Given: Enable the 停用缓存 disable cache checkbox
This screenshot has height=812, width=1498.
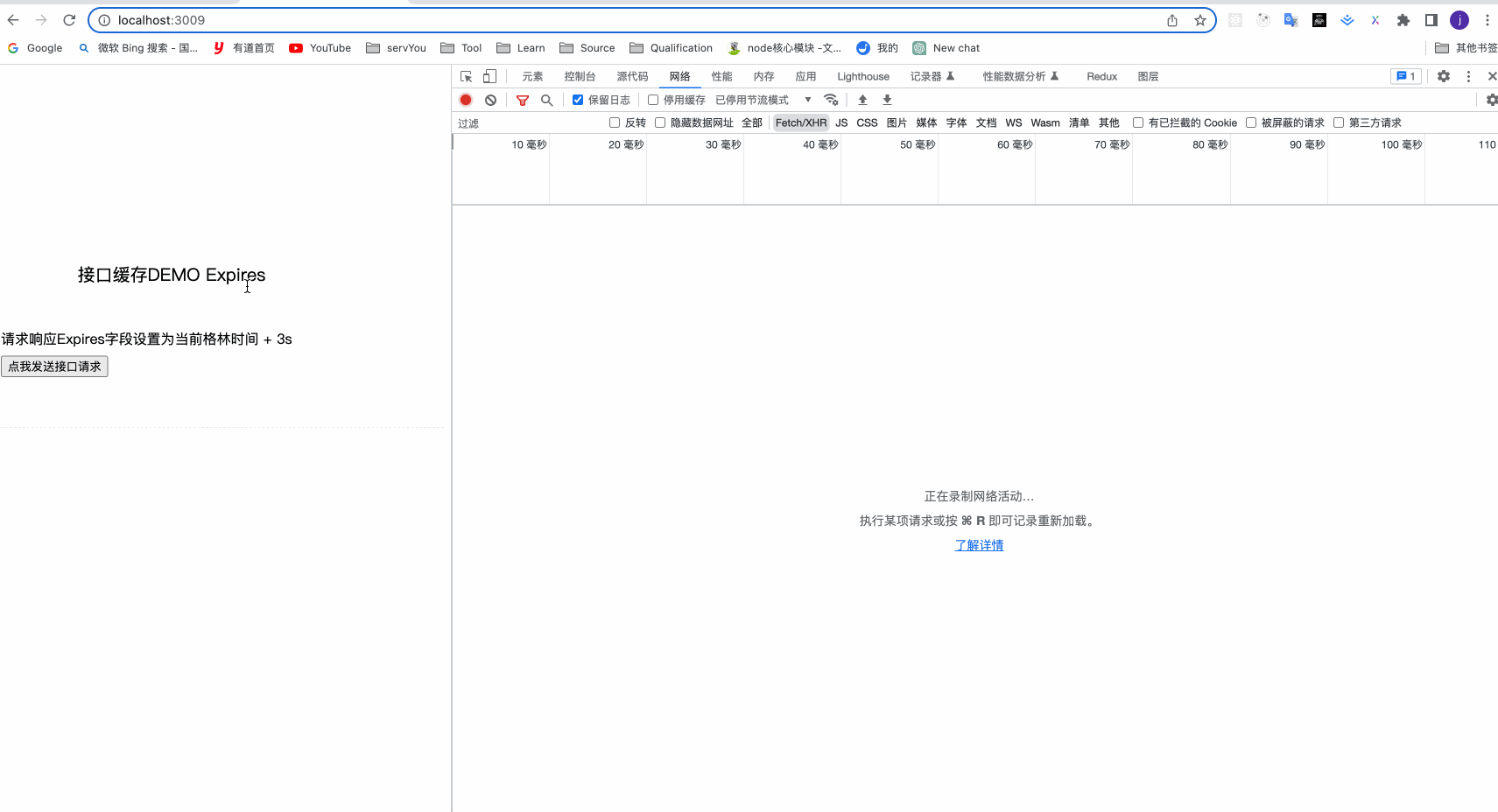Looking at the screenshot, I should point(653,100).
